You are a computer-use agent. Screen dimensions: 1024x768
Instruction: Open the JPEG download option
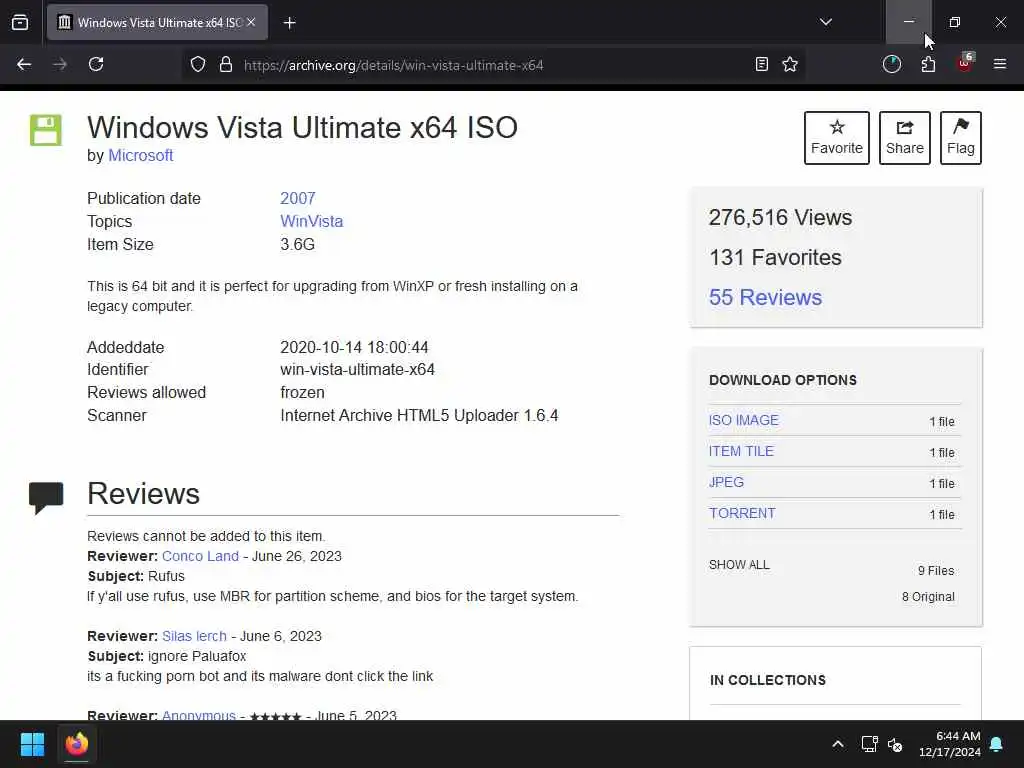click(726, 482)
